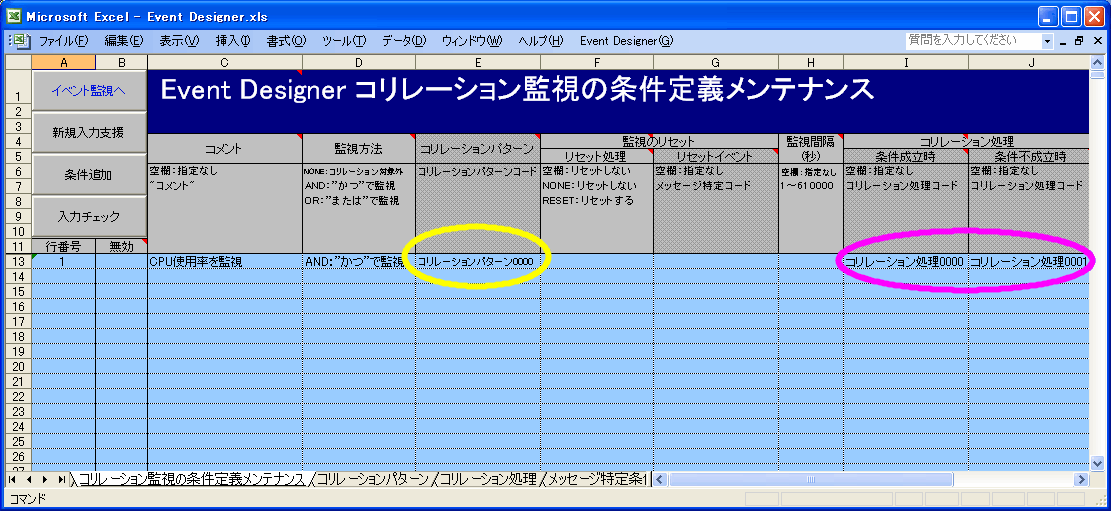Select cell コリレーションパターン0000

[x=478, y=262]
